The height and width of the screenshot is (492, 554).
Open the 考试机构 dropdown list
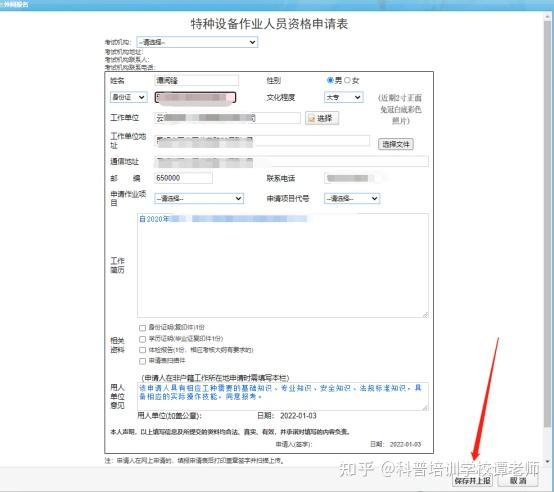point(197,42)
